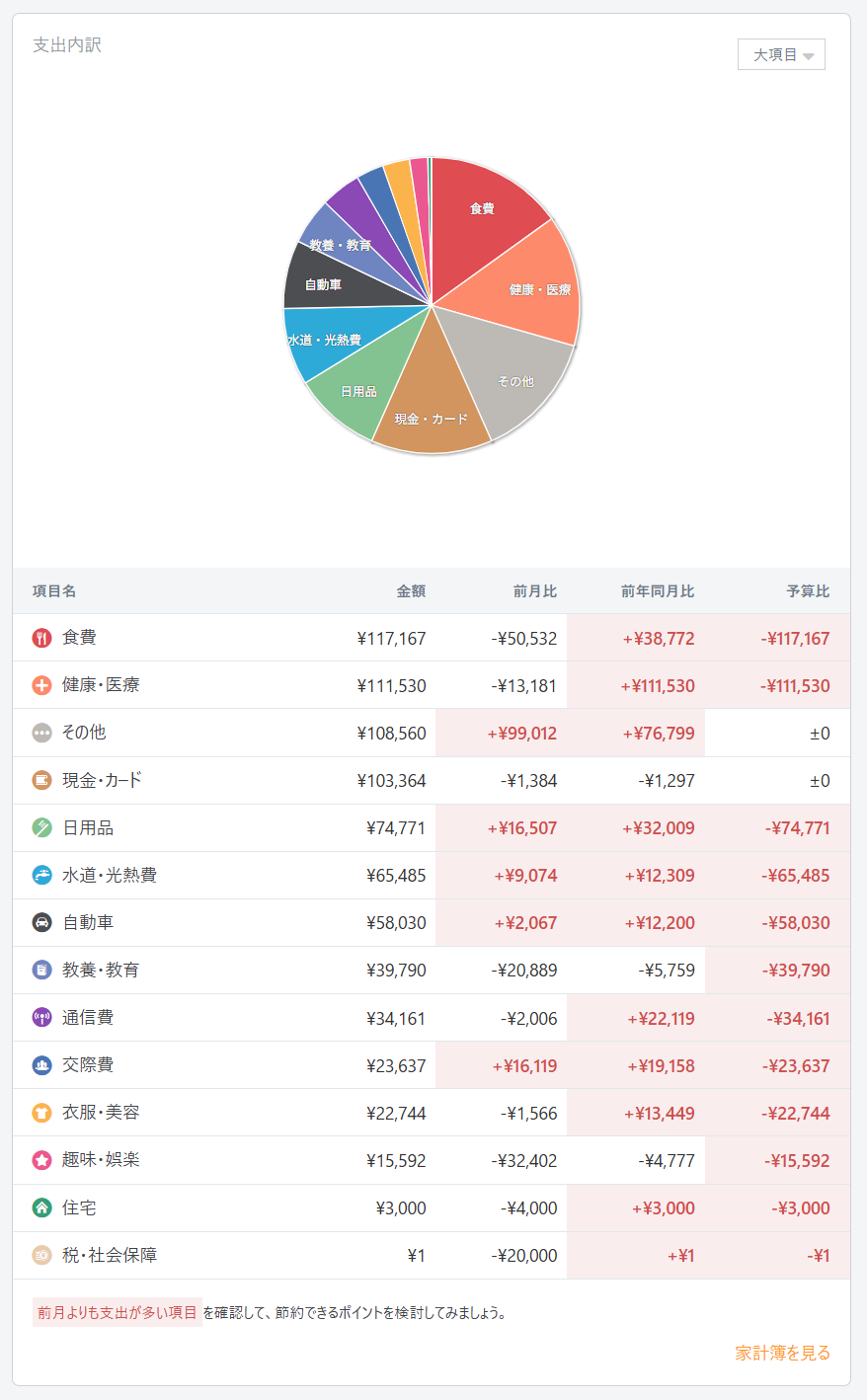Click the 衣服・美容 shirt category icon
This screenshot has height=1400, width=867.
[41, 1113]
